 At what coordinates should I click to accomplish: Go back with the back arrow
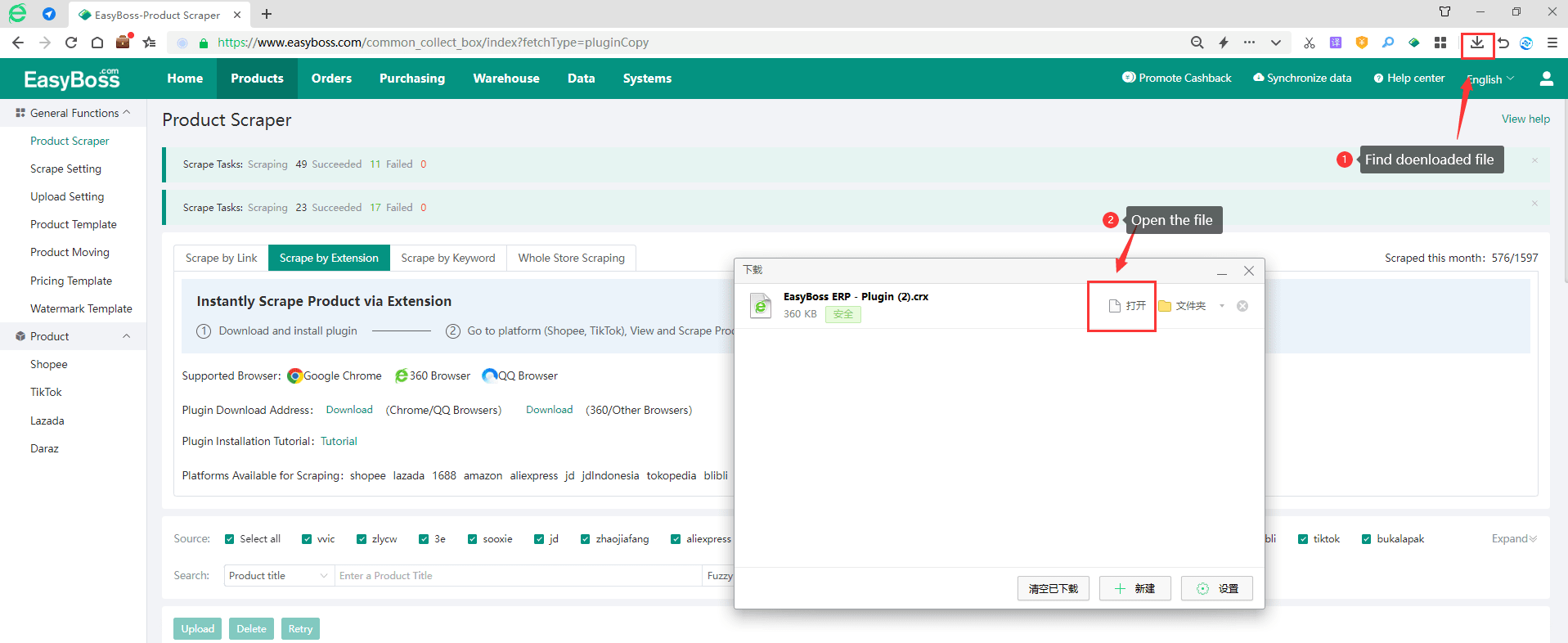click(x=18, y=43)
